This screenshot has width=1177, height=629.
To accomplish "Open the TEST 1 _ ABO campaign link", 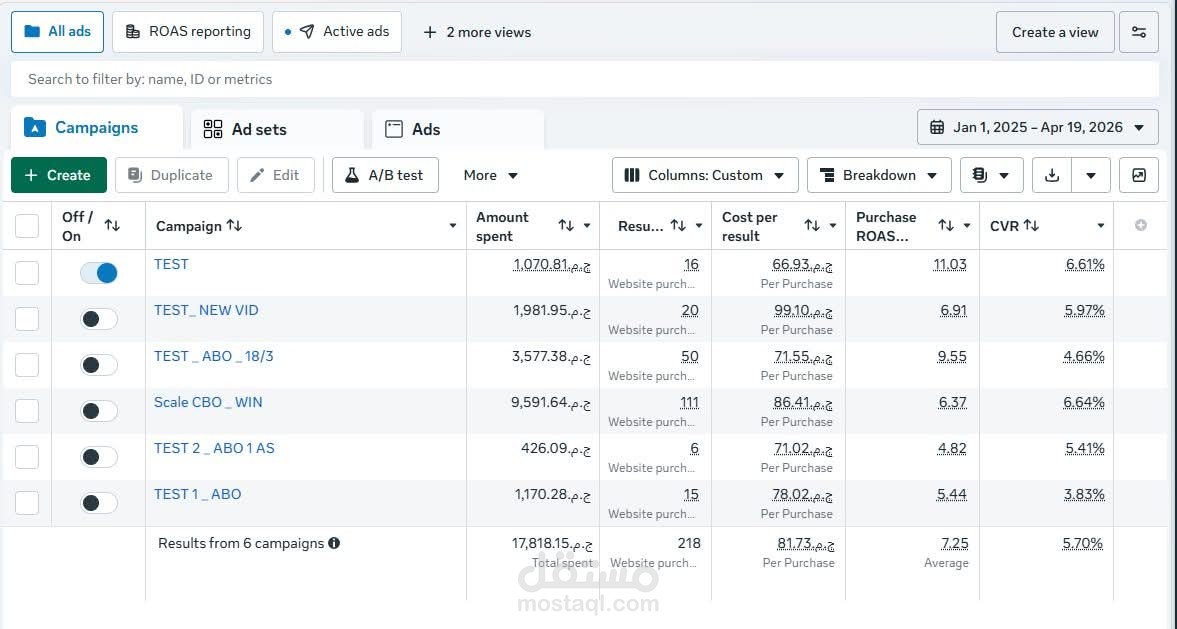I will tap(197, 494).
